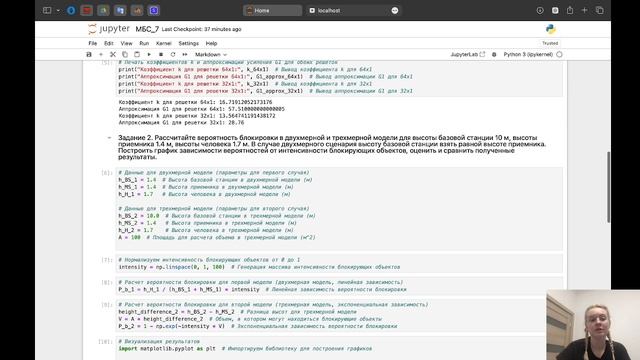This screenshot has height=360, width=640.
Task: Open the Settings menu
Action: click(x=189, y=43)
